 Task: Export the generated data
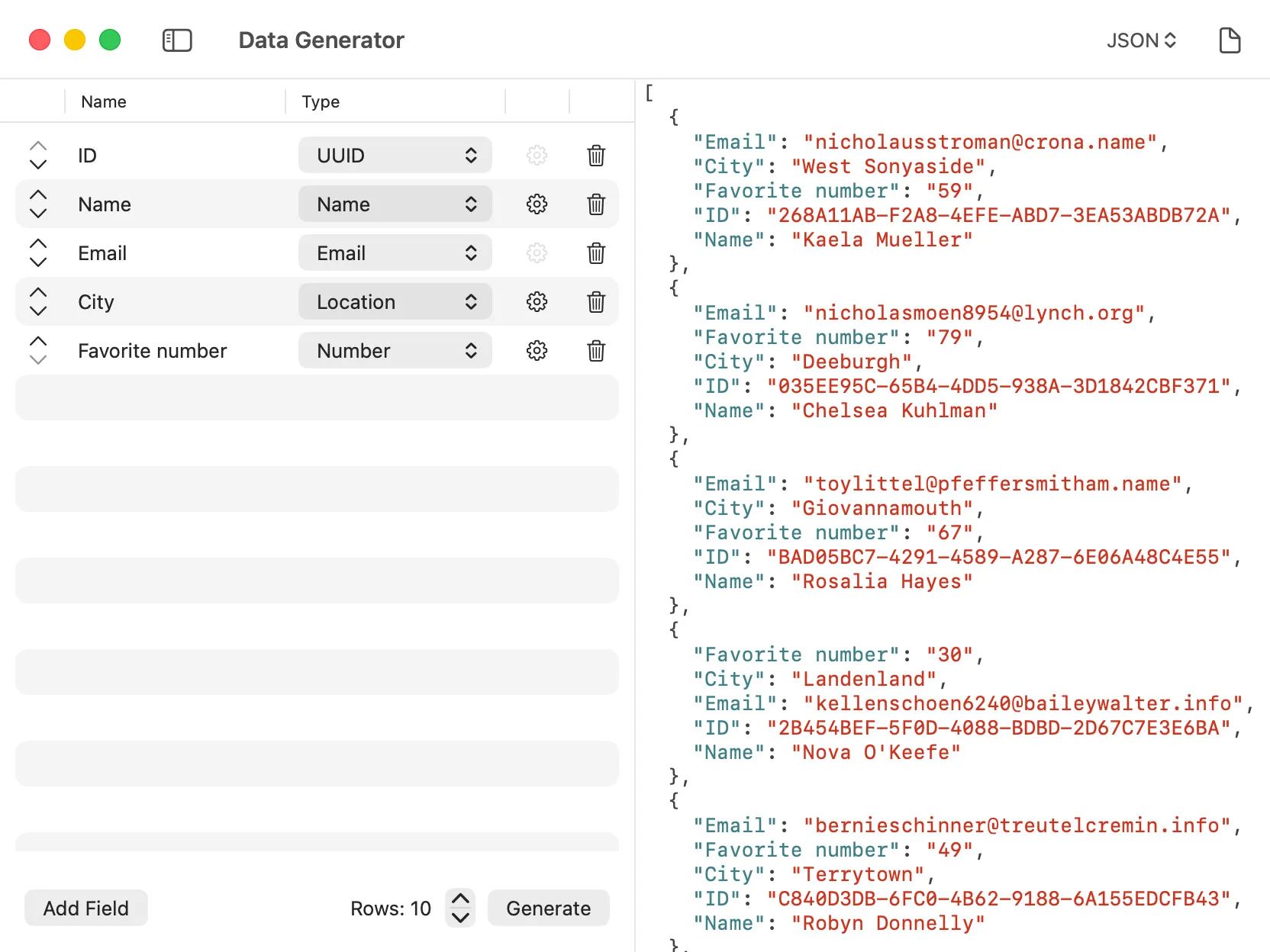(1230, 40)
